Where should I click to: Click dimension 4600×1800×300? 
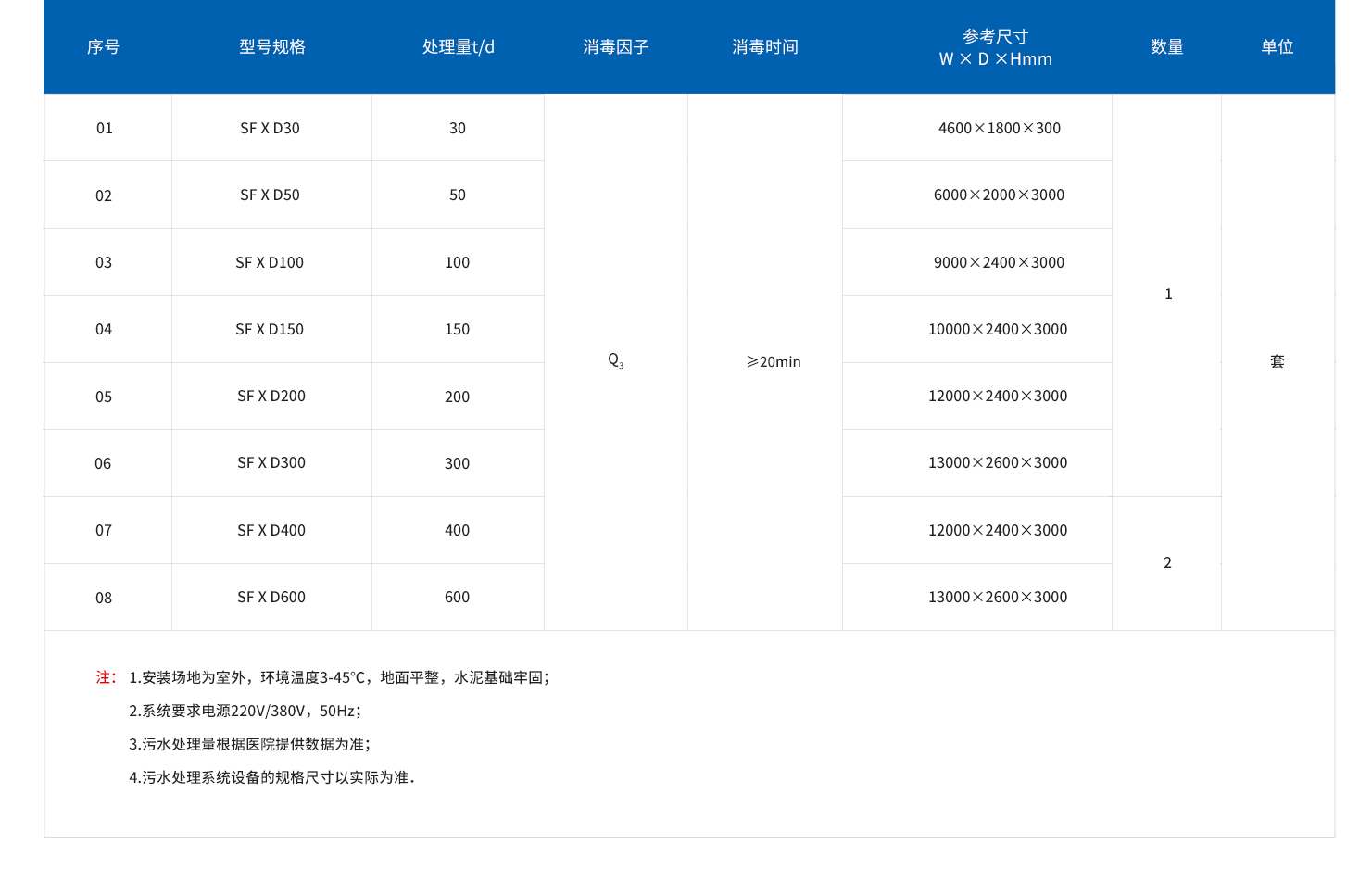pyautogui.click(x=1000, y=129)
